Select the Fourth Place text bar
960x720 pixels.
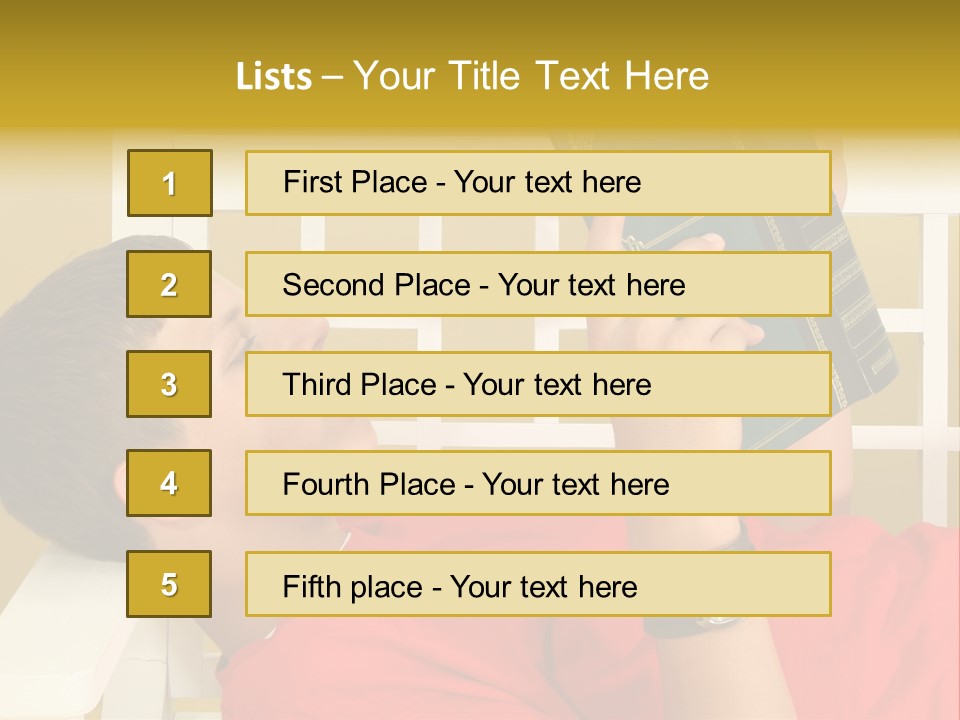click(x=538, y=483)
